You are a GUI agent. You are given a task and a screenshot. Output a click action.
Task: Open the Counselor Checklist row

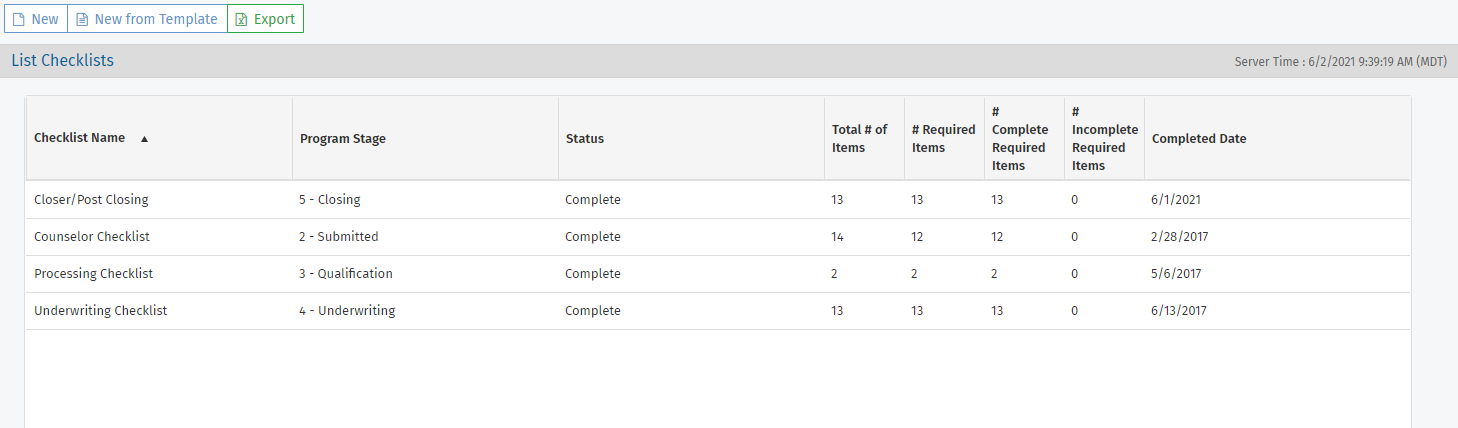click(92, 237)
